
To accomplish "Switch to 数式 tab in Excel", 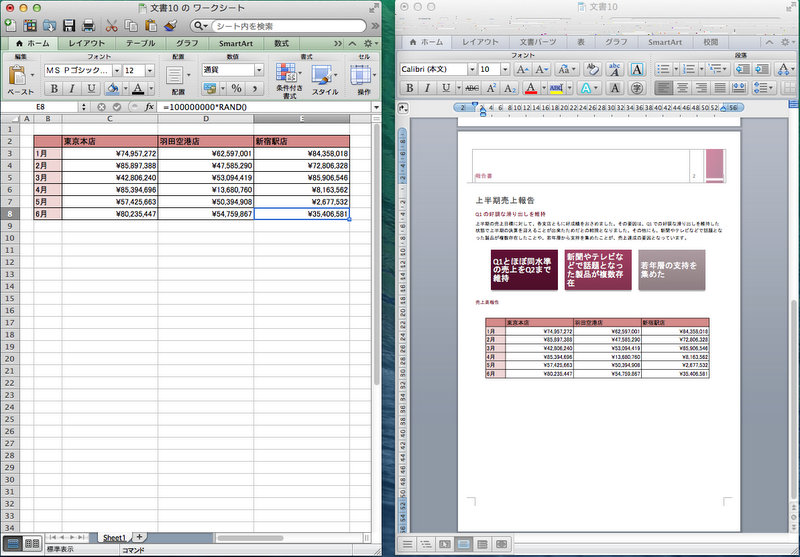I will pyautogui.click(x=281, y=43).
